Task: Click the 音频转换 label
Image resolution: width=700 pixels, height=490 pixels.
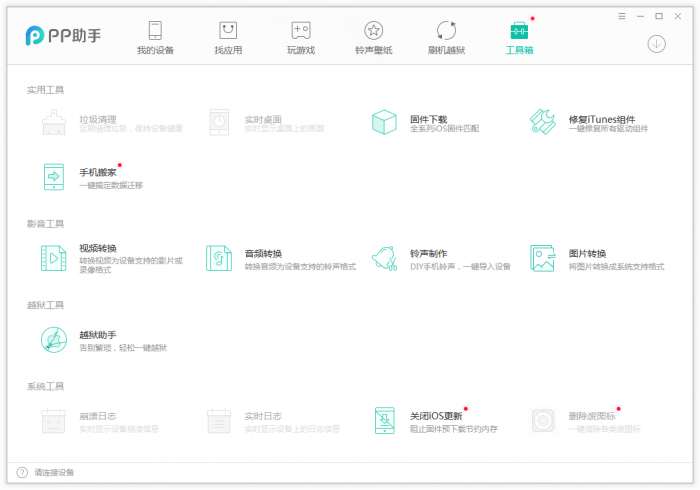Action: tap(263, 253)
